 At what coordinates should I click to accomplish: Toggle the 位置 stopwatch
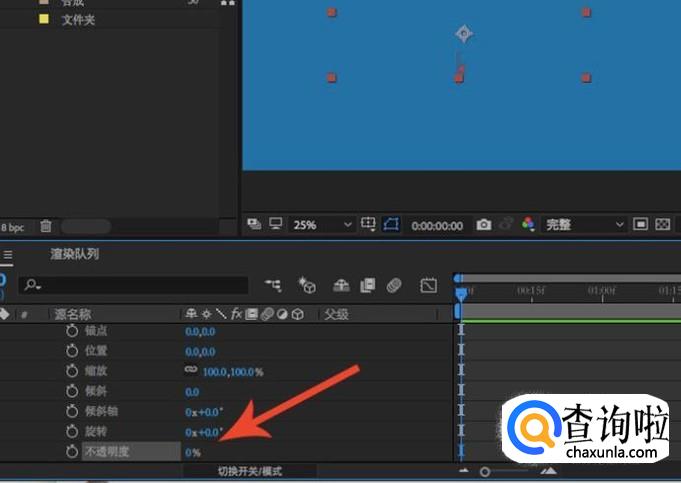click(x=72, y=350)
